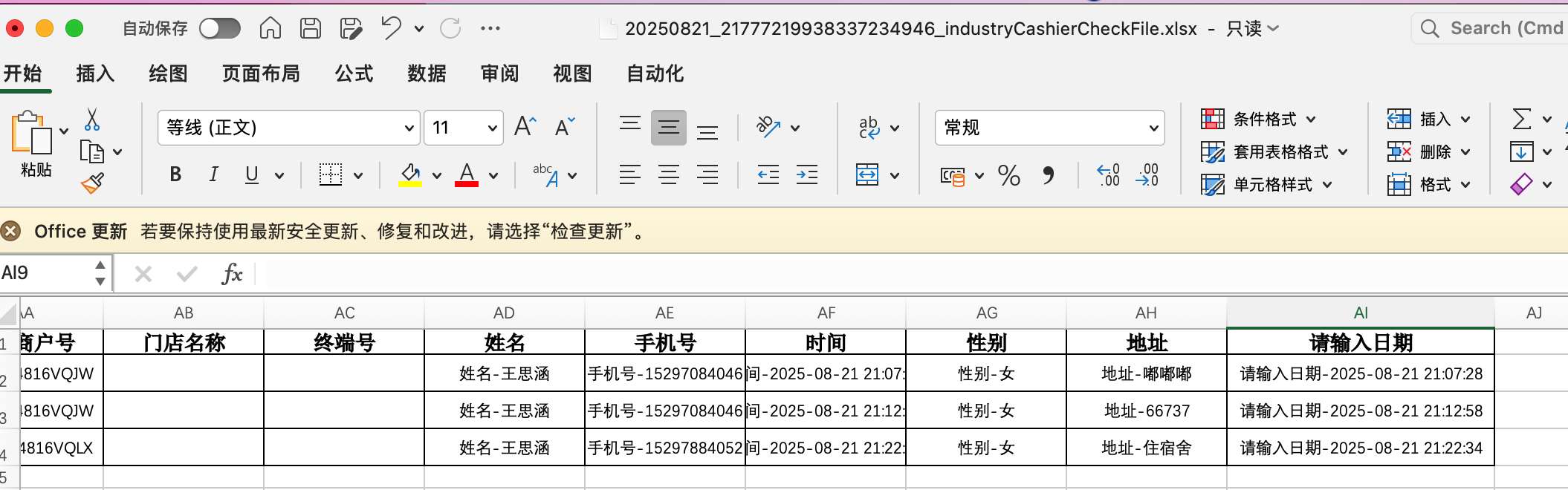Toggle bold formatting
The height and width of the screenshot is (490, 1568).
tap(175, 174)
